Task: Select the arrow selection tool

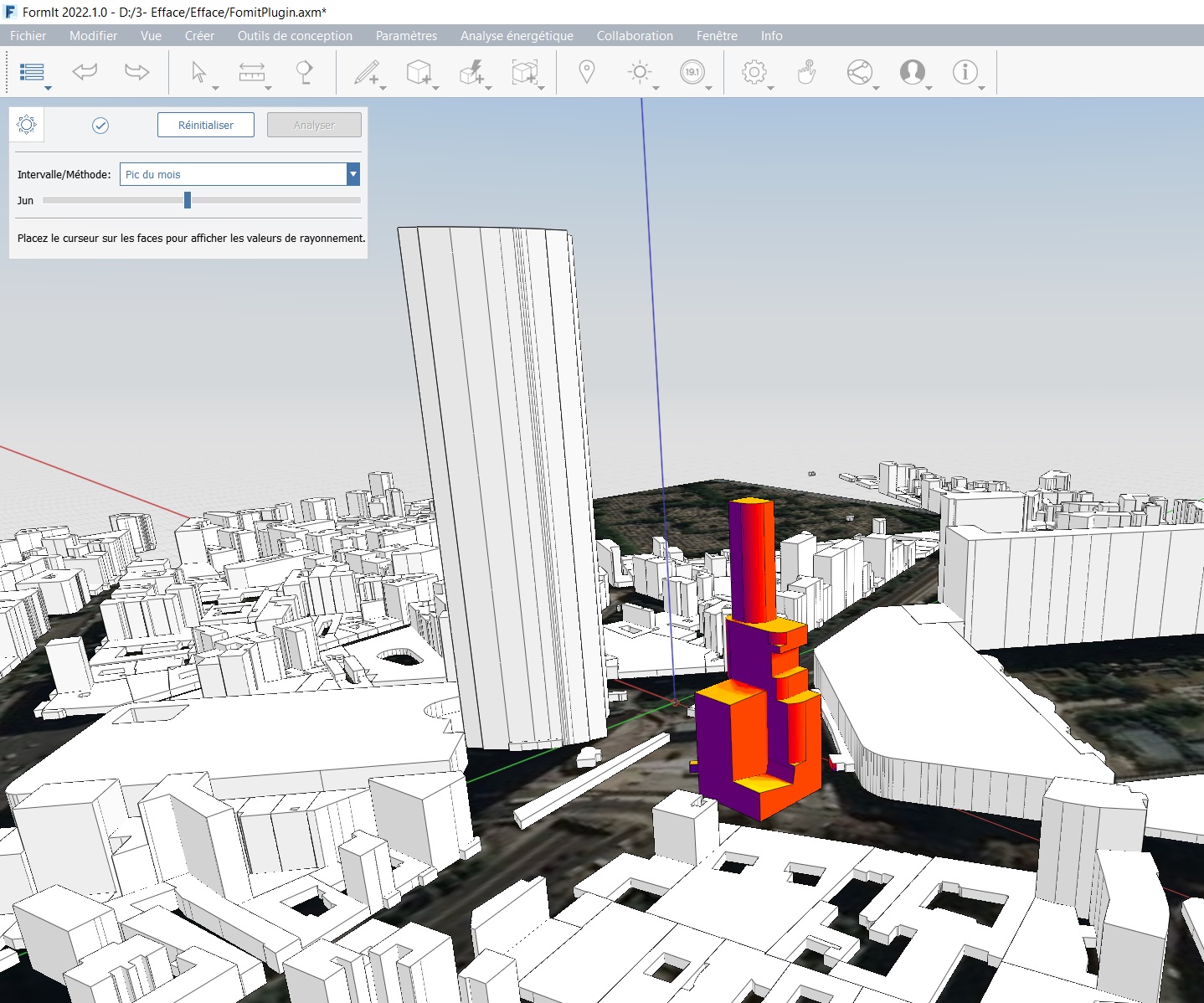Action: click(198, 73)
